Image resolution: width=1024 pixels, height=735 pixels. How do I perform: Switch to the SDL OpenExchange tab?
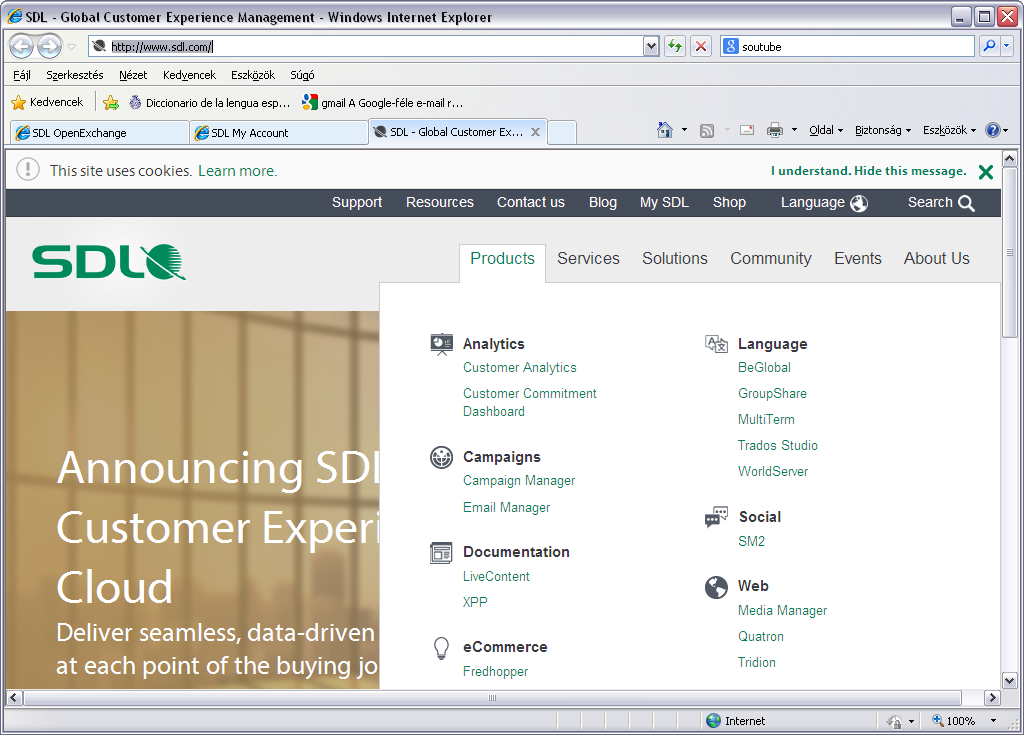coord(99,133)
